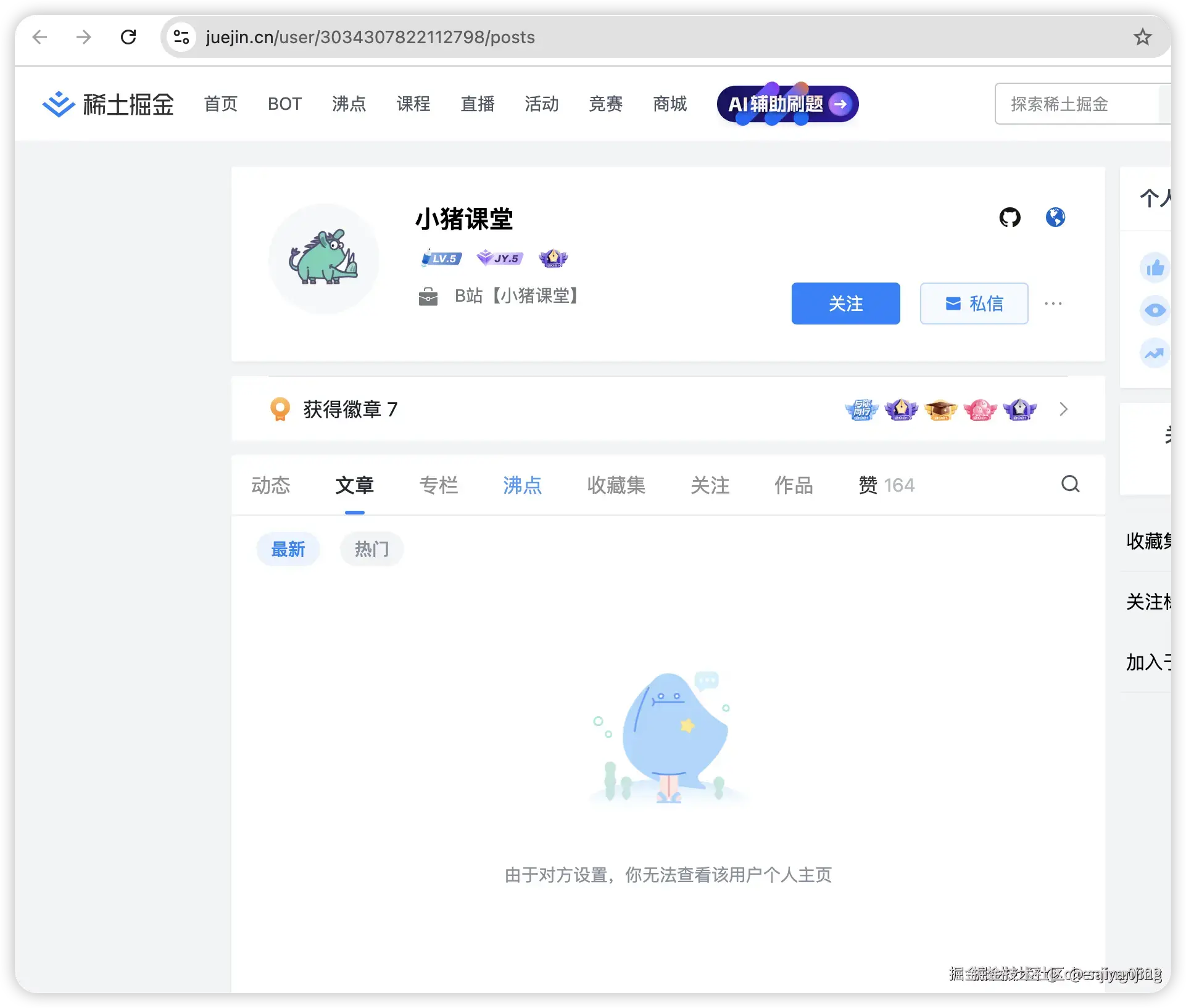1186x1008 pixels.
Task: Click the LV.5 level badge
Action: pos(441,258)
